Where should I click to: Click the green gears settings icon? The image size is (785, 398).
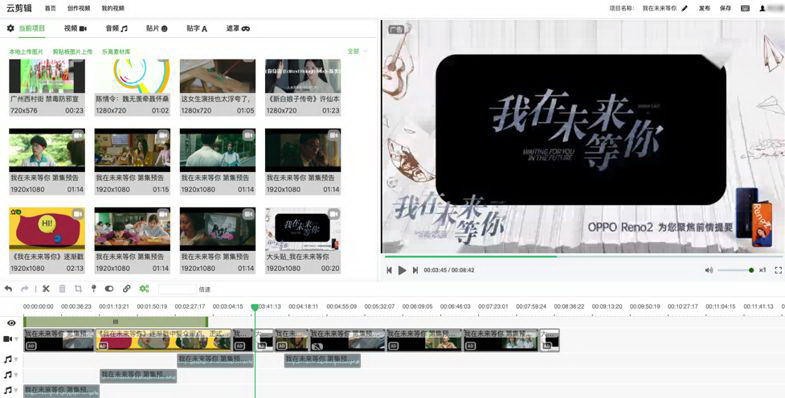point(144,289)
